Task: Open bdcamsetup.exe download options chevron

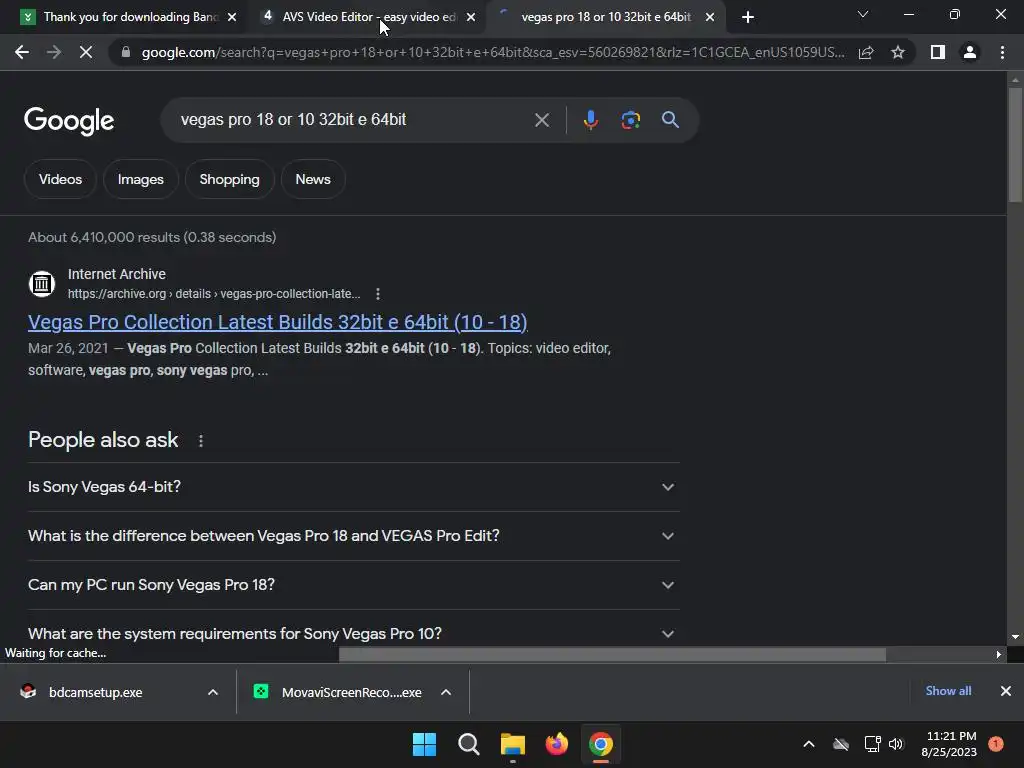Action: 213,692
